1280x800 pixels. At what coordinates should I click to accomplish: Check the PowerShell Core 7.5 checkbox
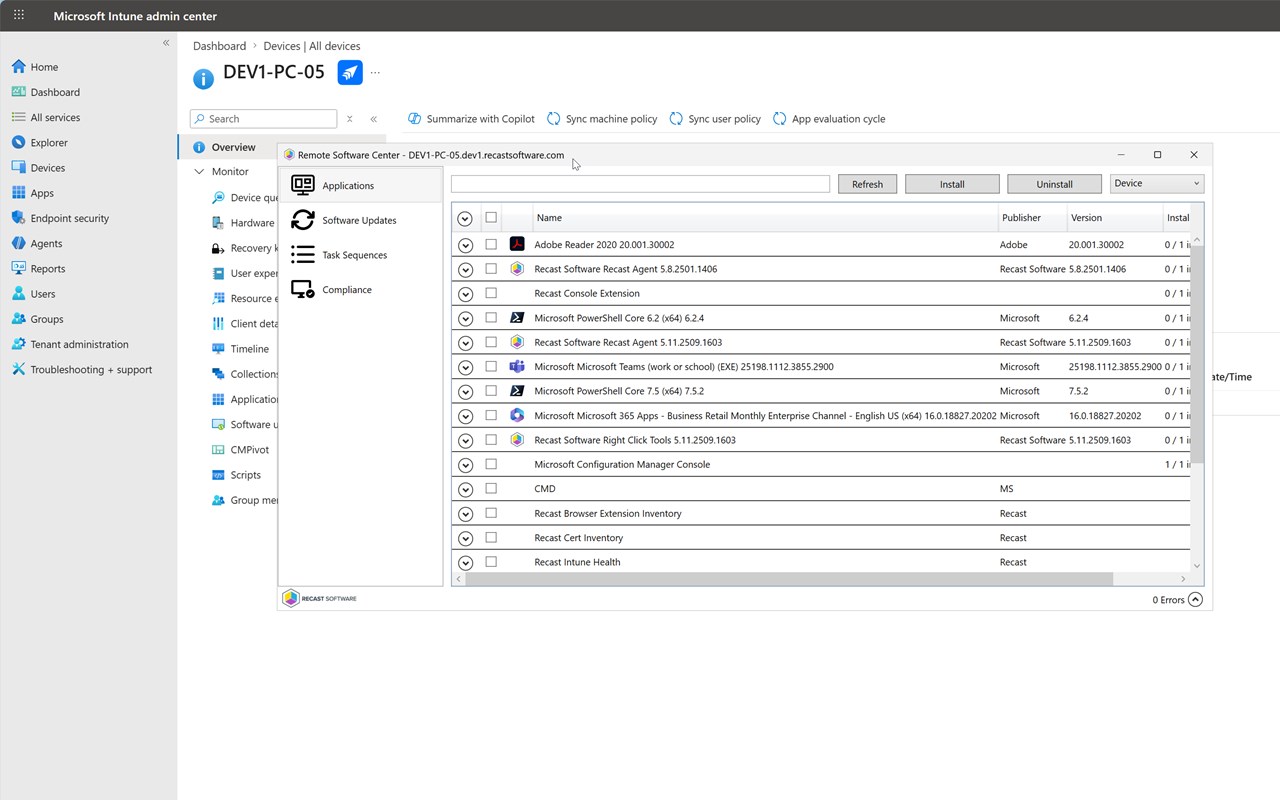click(491, 391)
